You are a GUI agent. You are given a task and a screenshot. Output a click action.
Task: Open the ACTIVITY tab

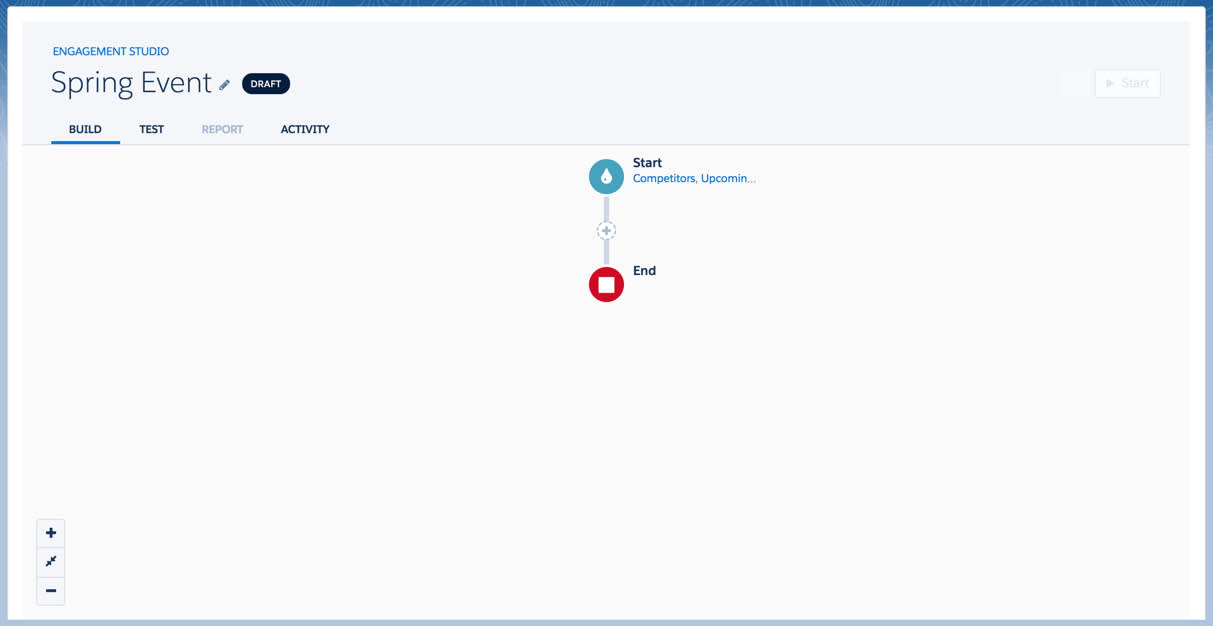[305, 129]
